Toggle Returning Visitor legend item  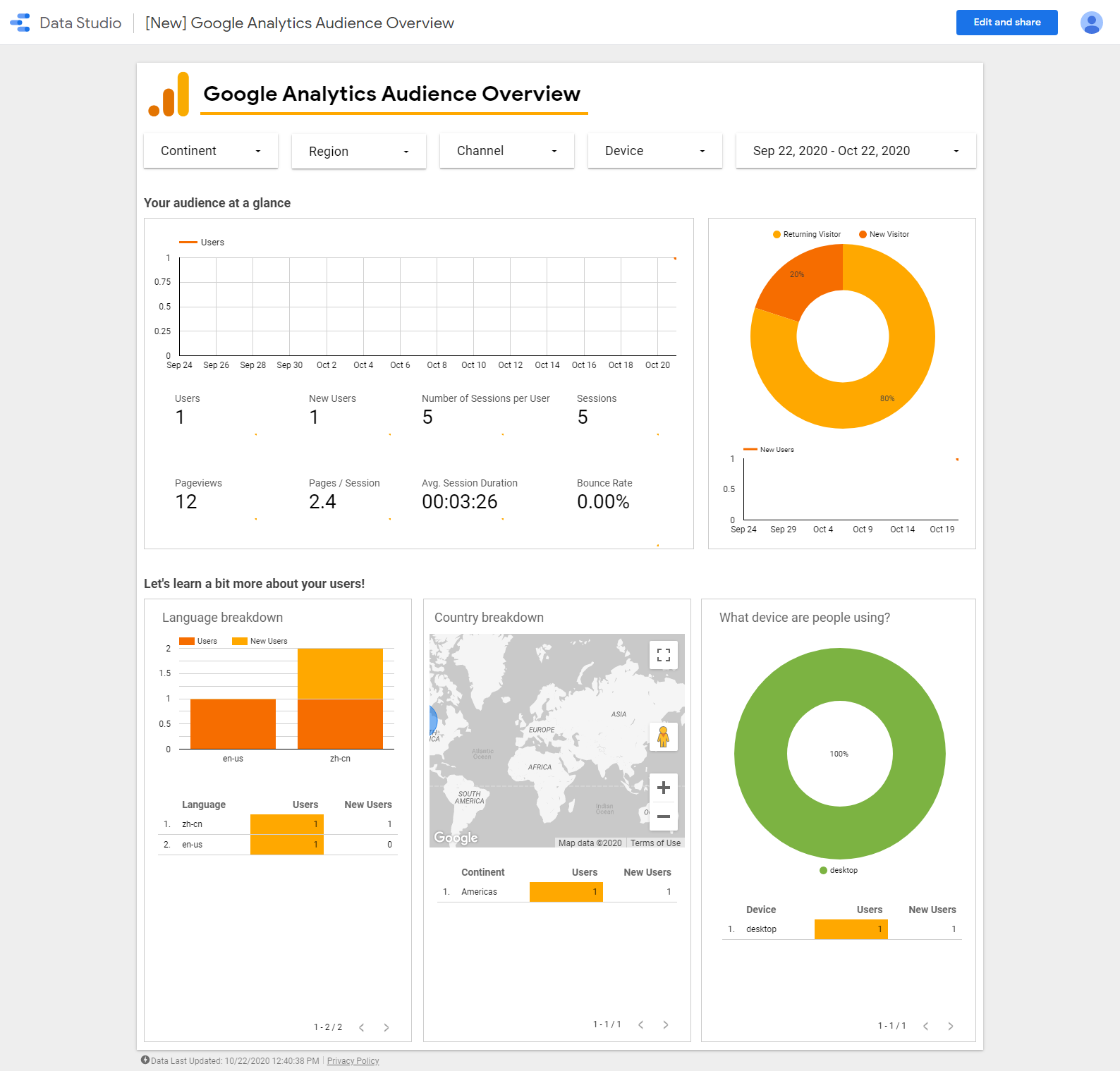coord(807,234)
